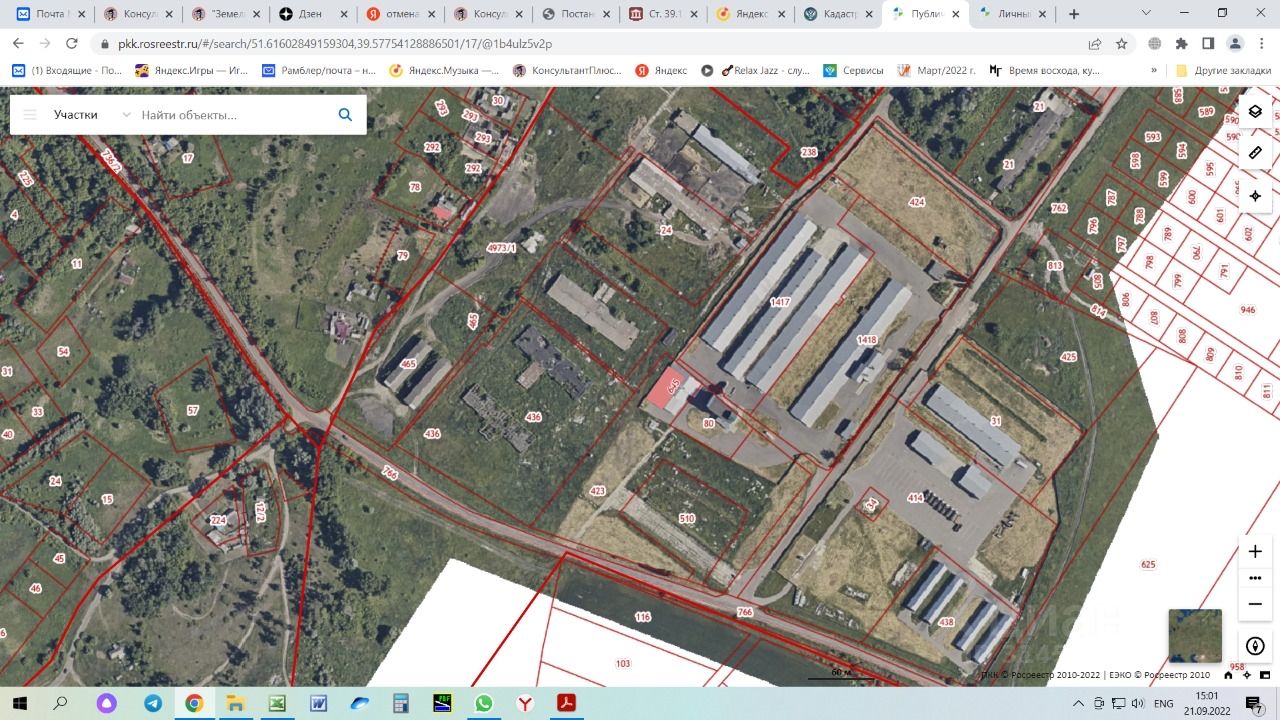This screenshot has height=720, width=1280.
Task: Click the locate-me crosshair tool
Action: coord(1255,196)
